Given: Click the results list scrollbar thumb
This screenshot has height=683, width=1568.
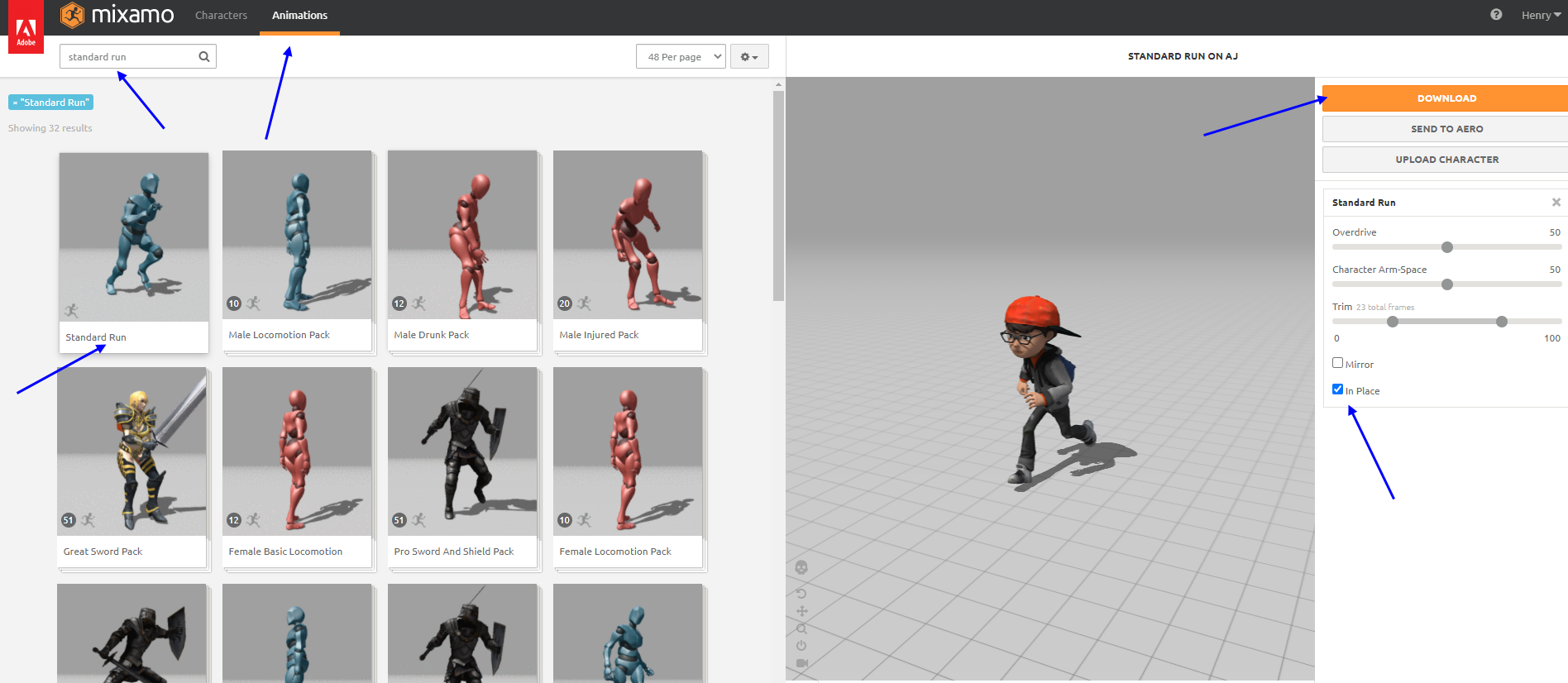Looking at the screenshot, I should click(x=778, y=196).
